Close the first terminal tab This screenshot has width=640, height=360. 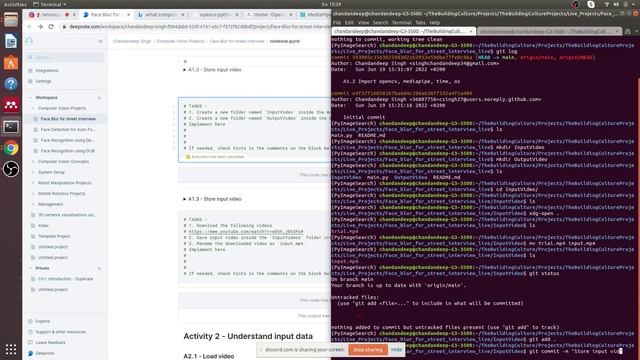471,31
